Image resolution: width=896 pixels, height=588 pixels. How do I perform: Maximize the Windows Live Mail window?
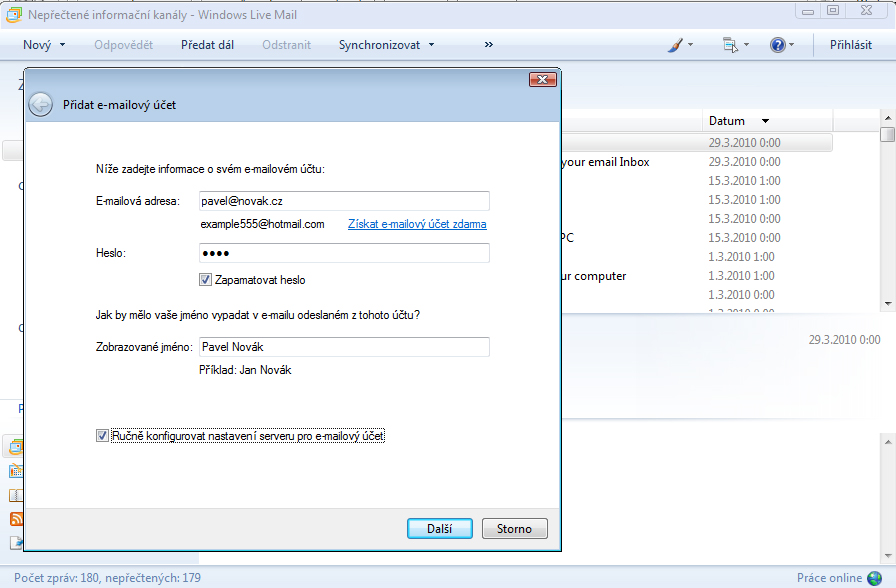pos(833,10)
